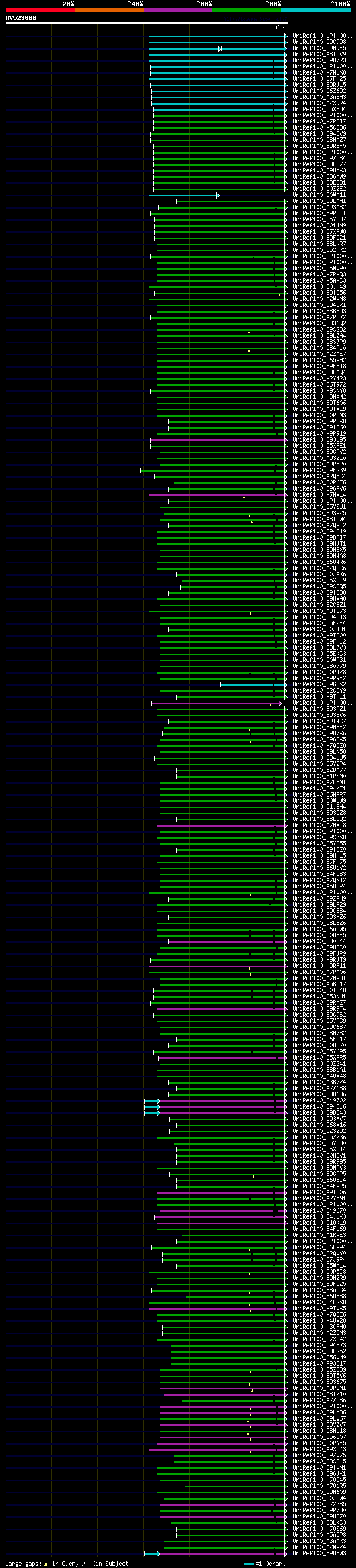This screenshot has height=1568, width=356.
Task: Open hit UniRef100_Q941U5
Action: coord(319,758)
